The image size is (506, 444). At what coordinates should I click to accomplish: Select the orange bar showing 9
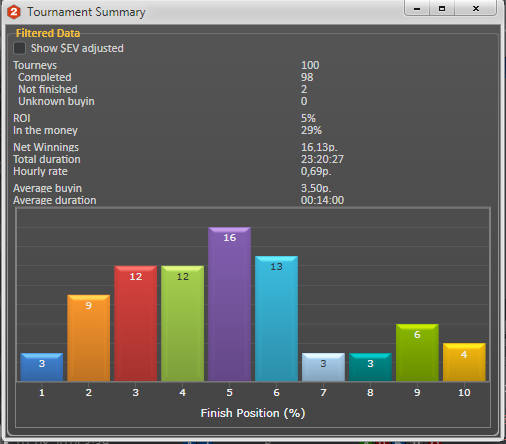89,338
